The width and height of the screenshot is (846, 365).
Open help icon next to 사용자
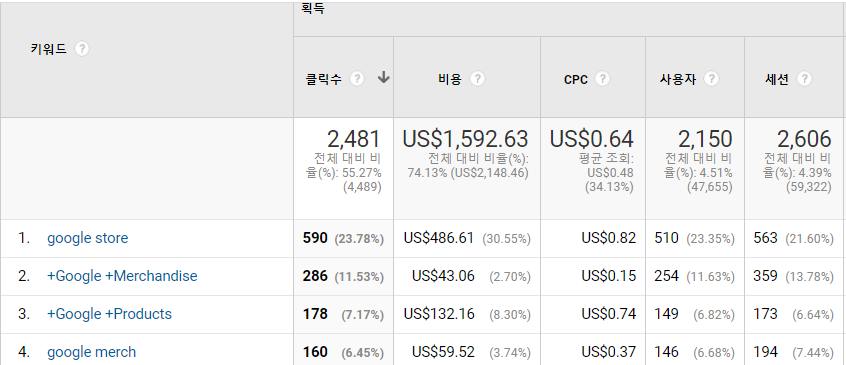coord(711,79)
